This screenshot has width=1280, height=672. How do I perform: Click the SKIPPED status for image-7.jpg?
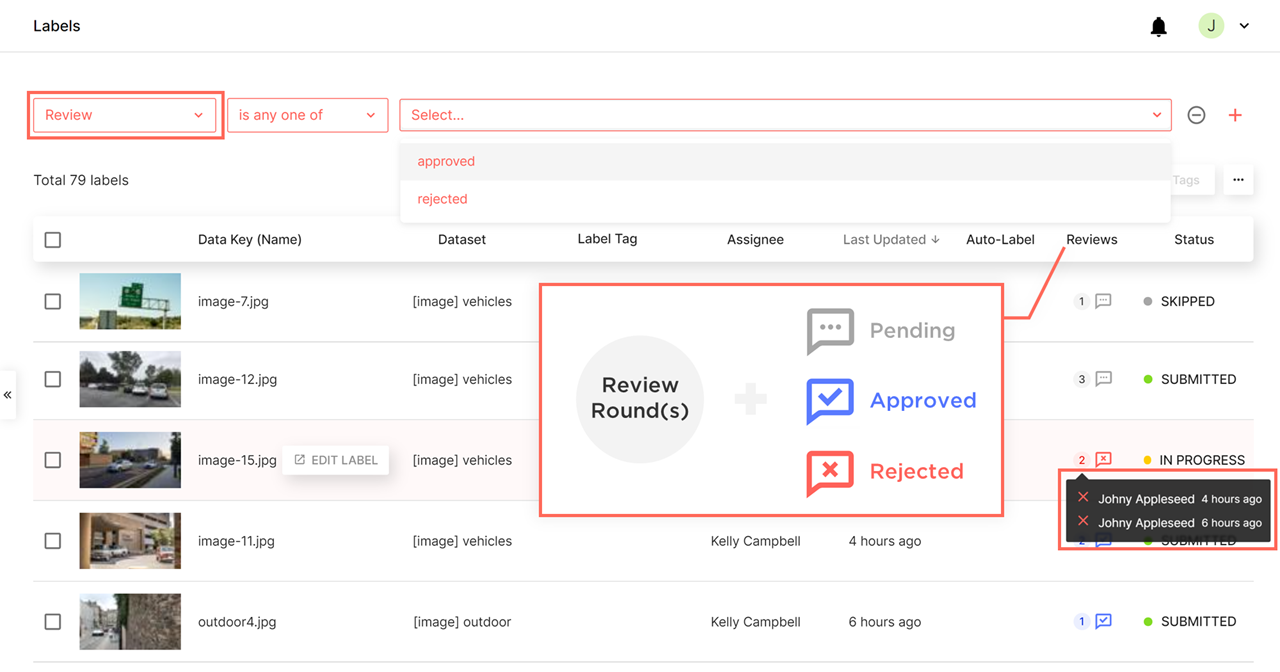[1179, 301]
